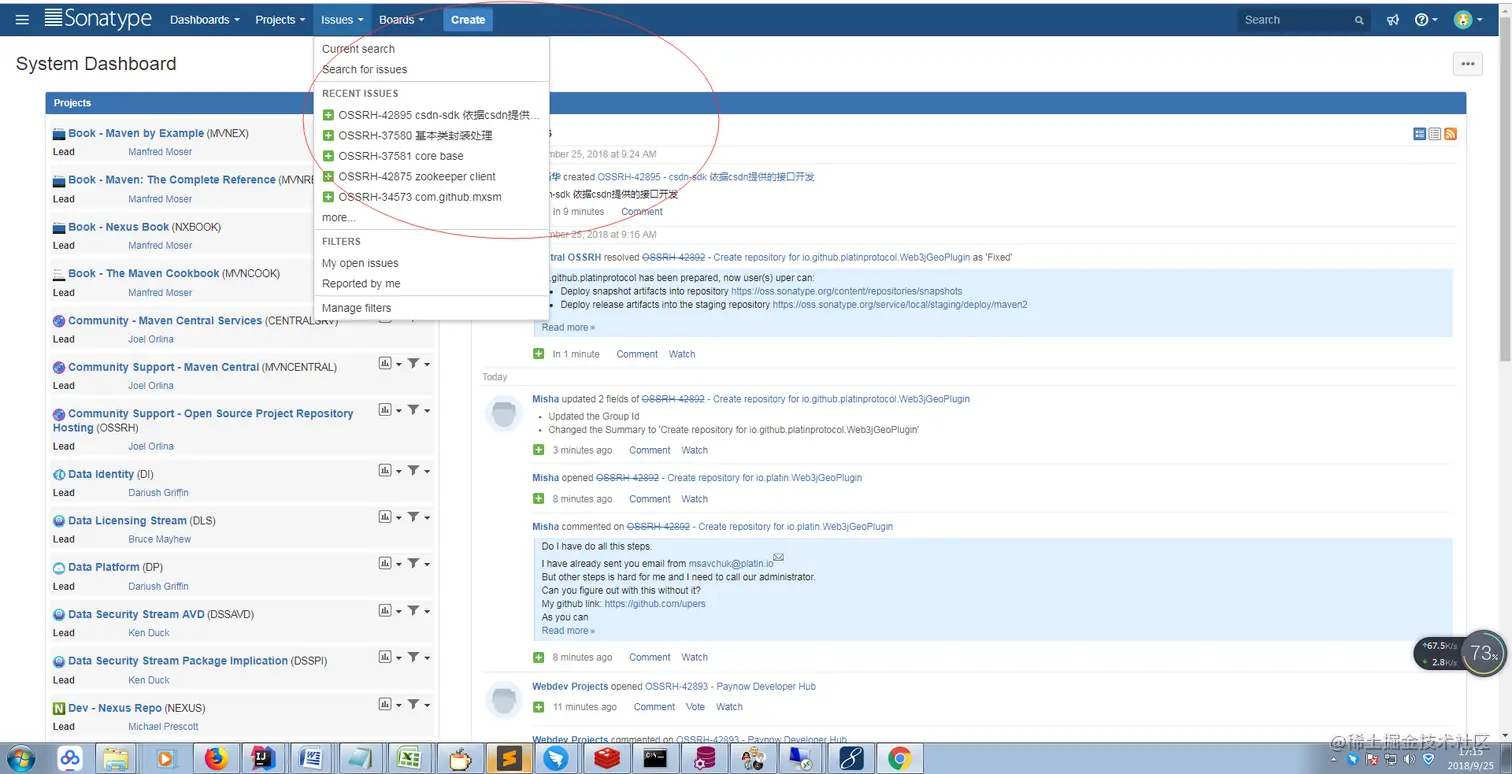Open the Projects dropdown menu
The height and width of the screenshot is (774, 1512).
point(280,20)
